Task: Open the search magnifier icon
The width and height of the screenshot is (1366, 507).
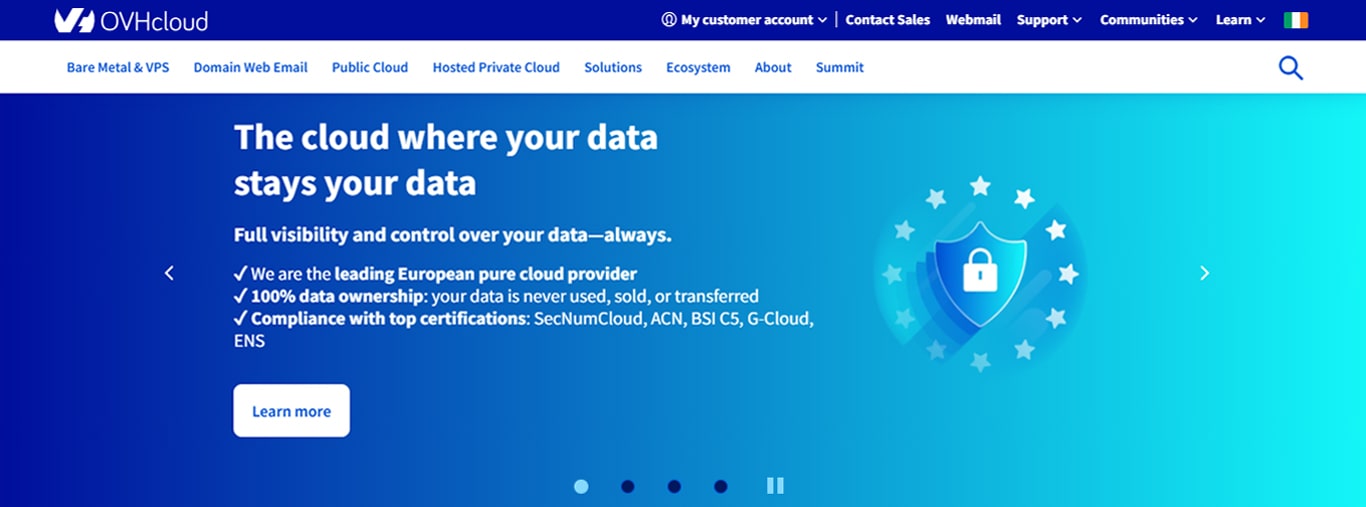Action: tap(1291, 67)
